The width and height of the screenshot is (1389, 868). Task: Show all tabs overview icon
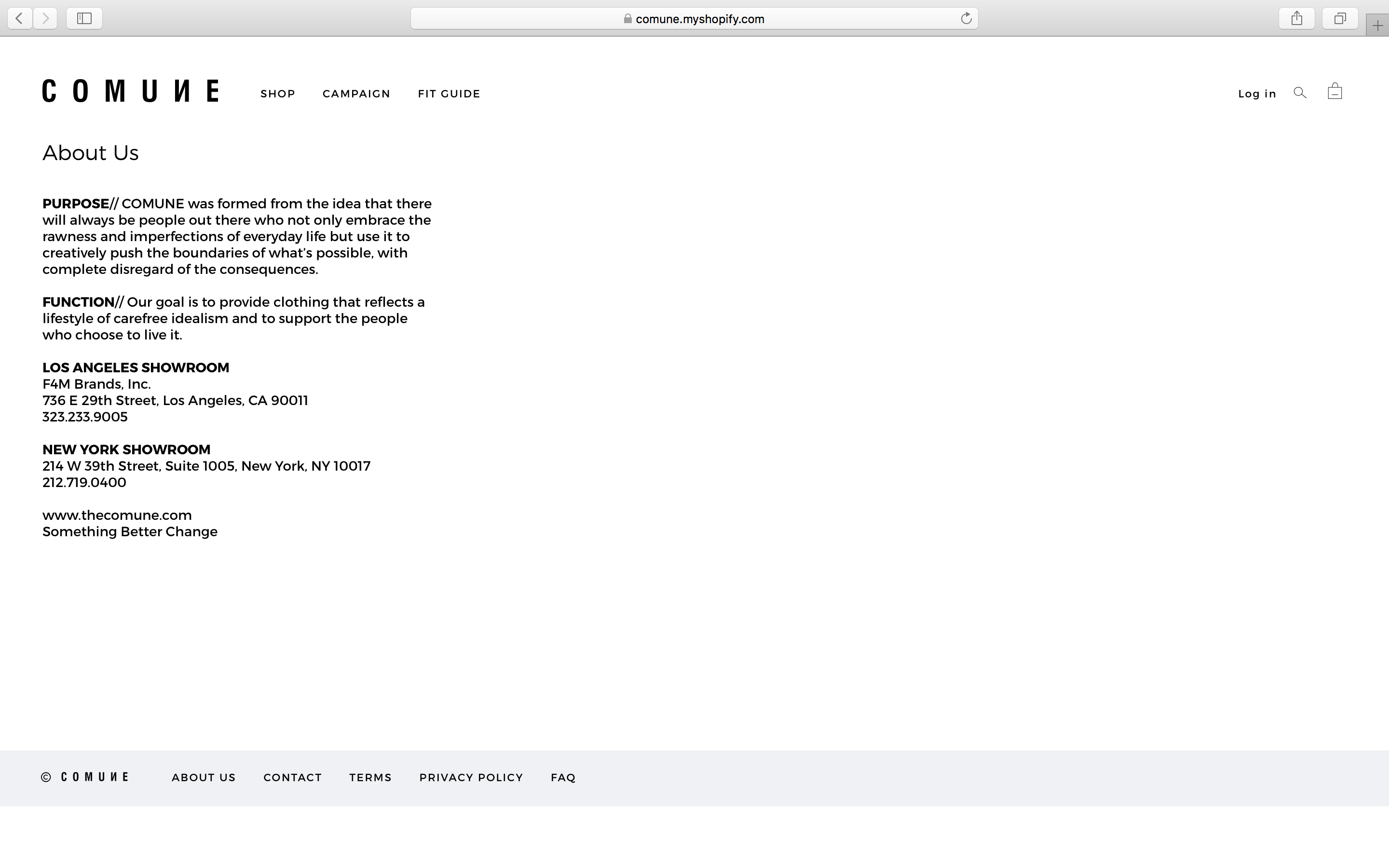tap(1340, 18)
